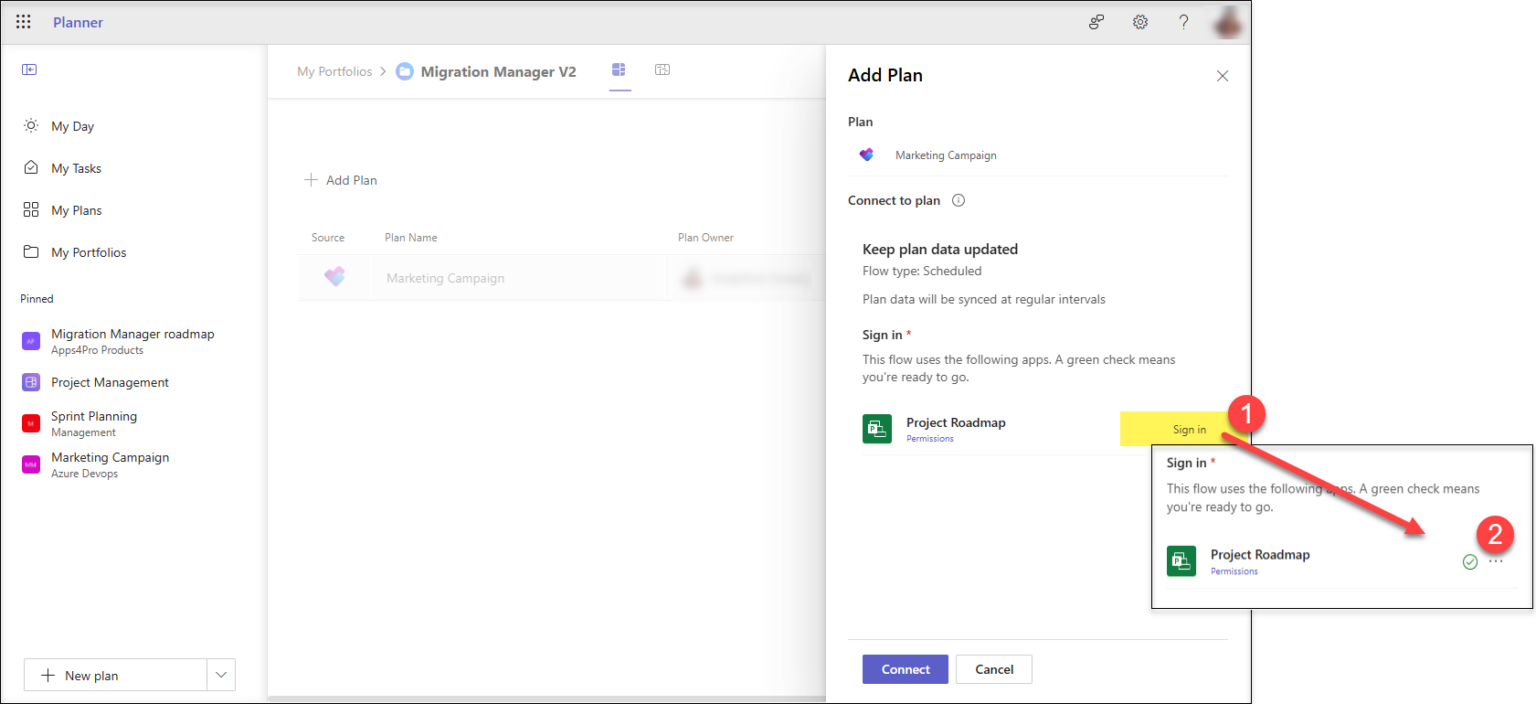The width and height of the screenshot is (1536, 704).
Task: Open Help using the question mark icon
Action: [1184, 21]
